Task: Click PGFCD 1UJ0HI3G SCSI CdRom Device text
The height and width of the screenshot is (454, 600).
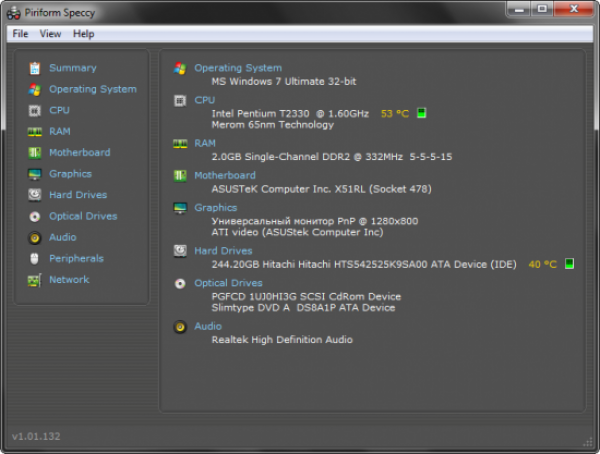Action: point(306,297)
